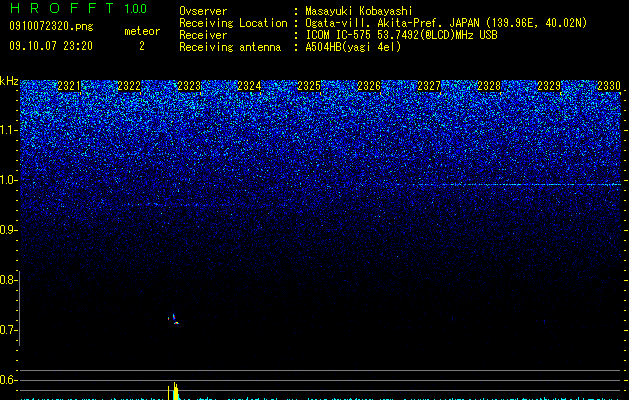This screenshot has width=629, height=400.
Task: Click the 2322 time marker
Action: coord(129,86)
